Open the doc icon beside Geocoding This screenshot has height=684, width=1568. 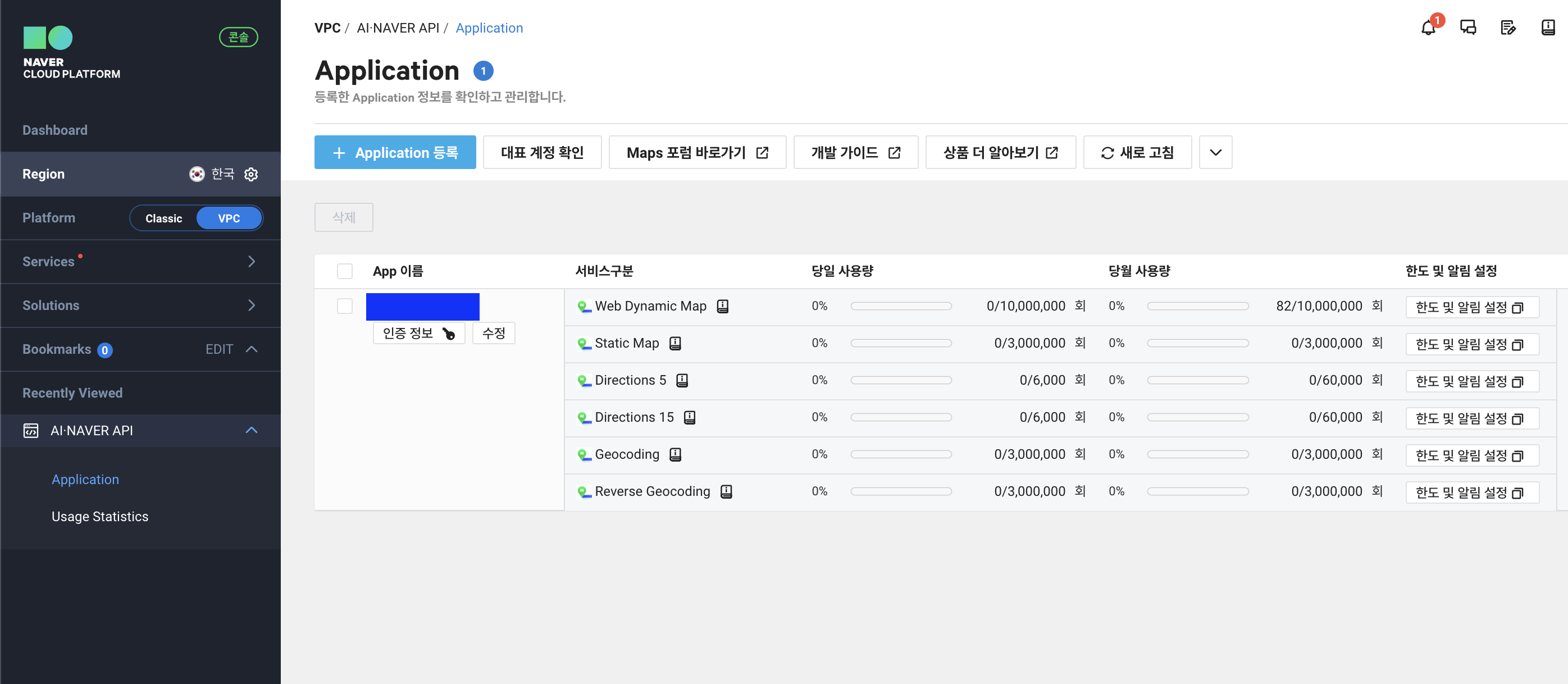pos(675,454)
